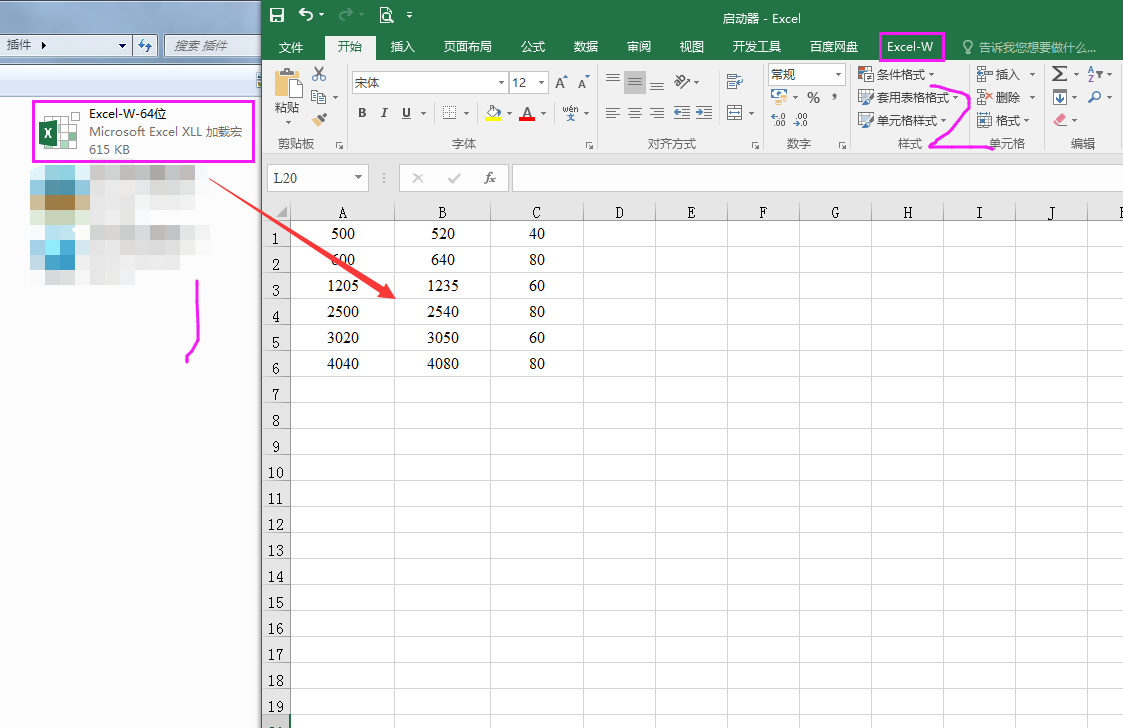Click the AutoSum sigma icon
The width and height of the screenshot is (1123, 728).
pyautogui.click(x=1059, y=74)
